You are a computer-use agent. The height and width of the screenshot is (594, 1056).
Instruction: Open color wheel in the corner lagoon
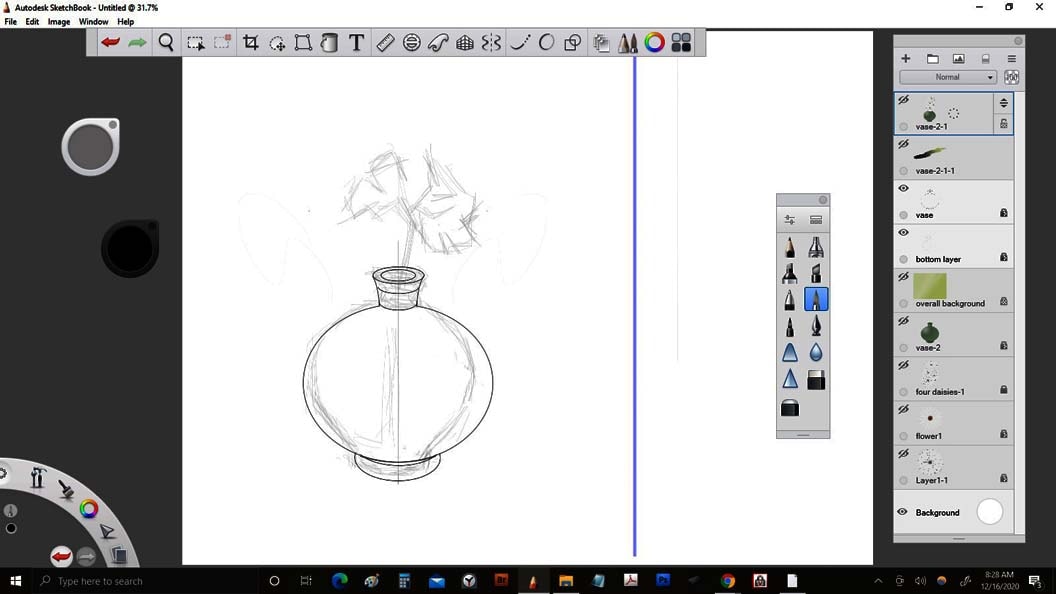(88, 508)
